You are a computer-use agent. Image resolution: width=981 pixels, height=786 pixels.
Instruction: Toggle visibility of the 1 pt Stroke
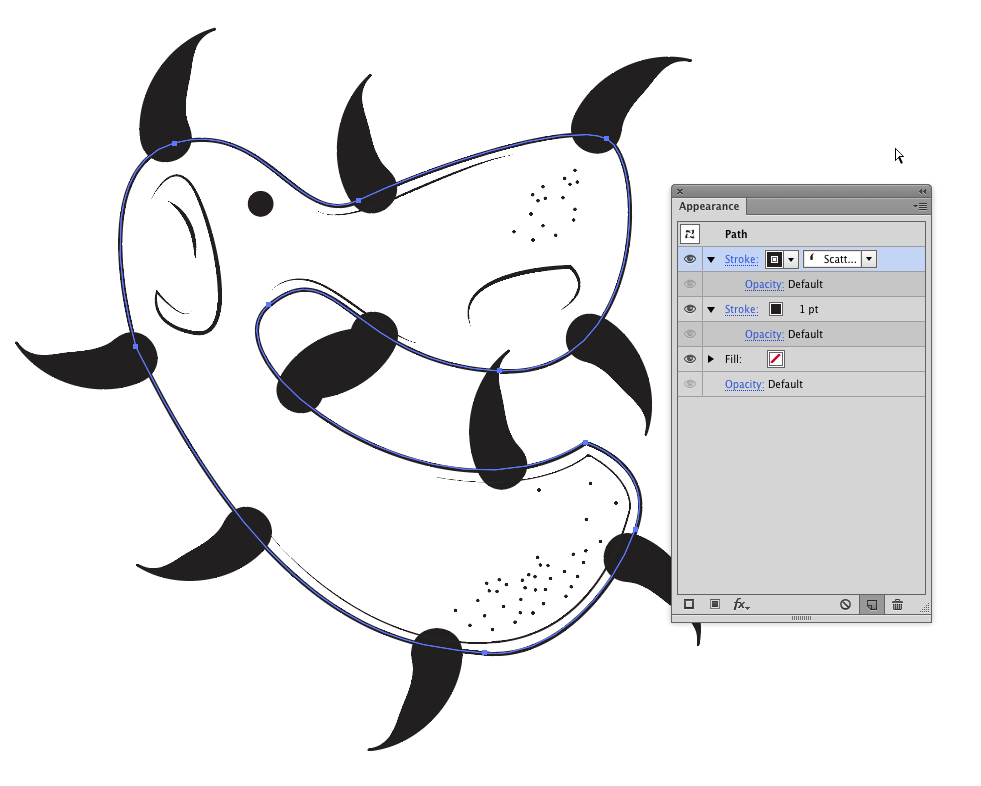point(689,309)
